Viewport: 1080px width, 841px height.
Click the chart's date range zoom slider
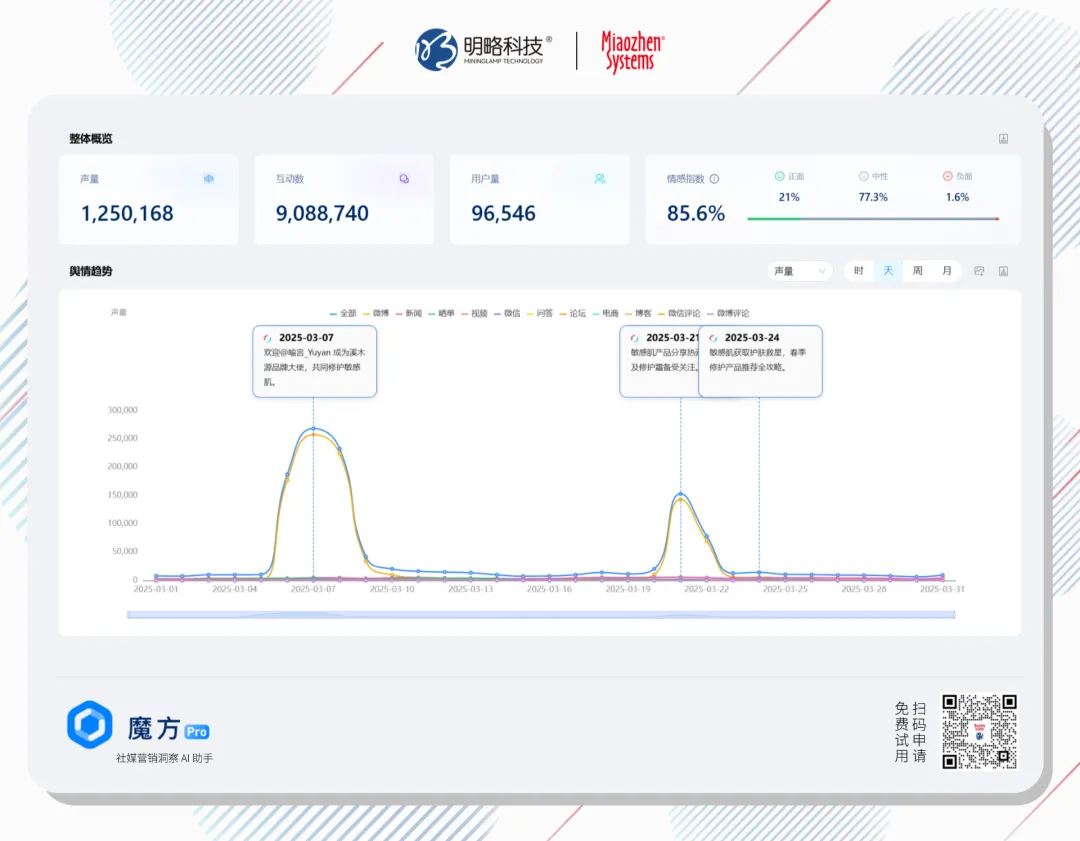point(541,614)
